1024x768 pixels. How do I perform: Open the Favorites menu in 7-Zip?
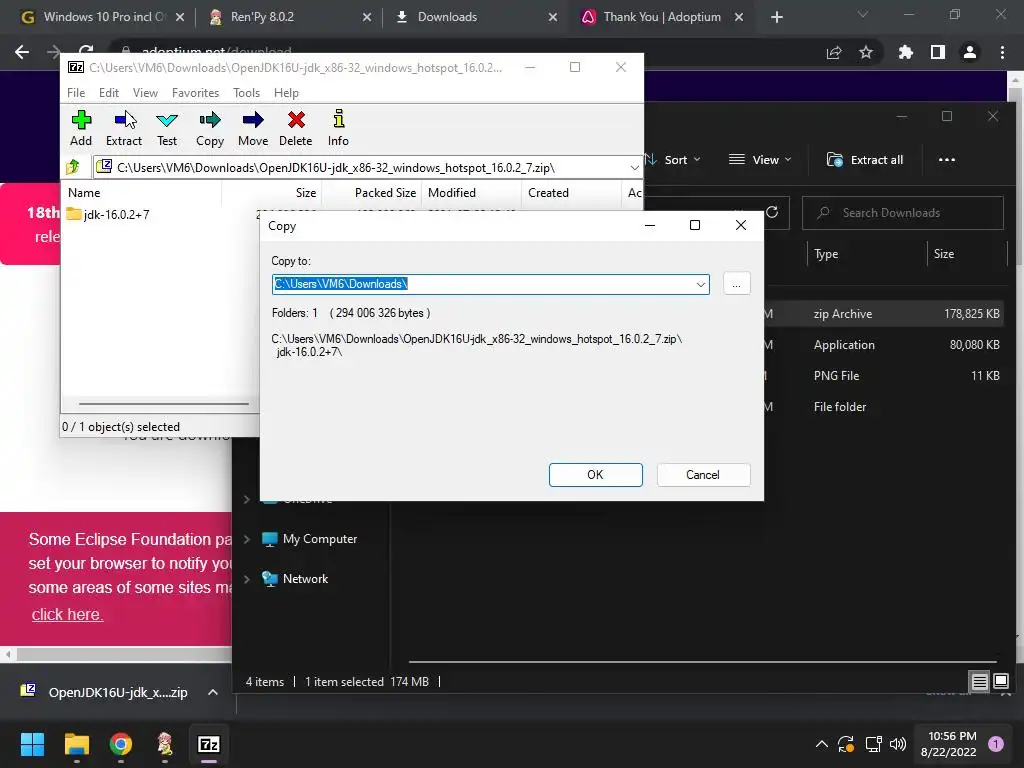coord(195,93)
